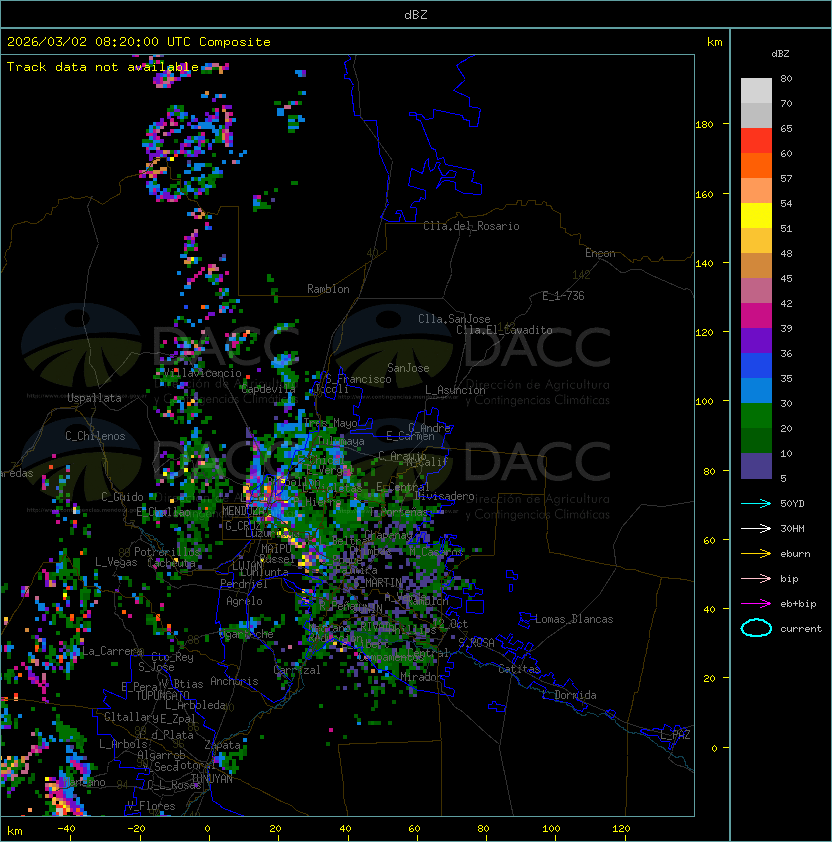Select the 80 dBZ light gray swatch
Image resolution: width=832 pixels, height=842 pixels.
[x=756, y=90]
